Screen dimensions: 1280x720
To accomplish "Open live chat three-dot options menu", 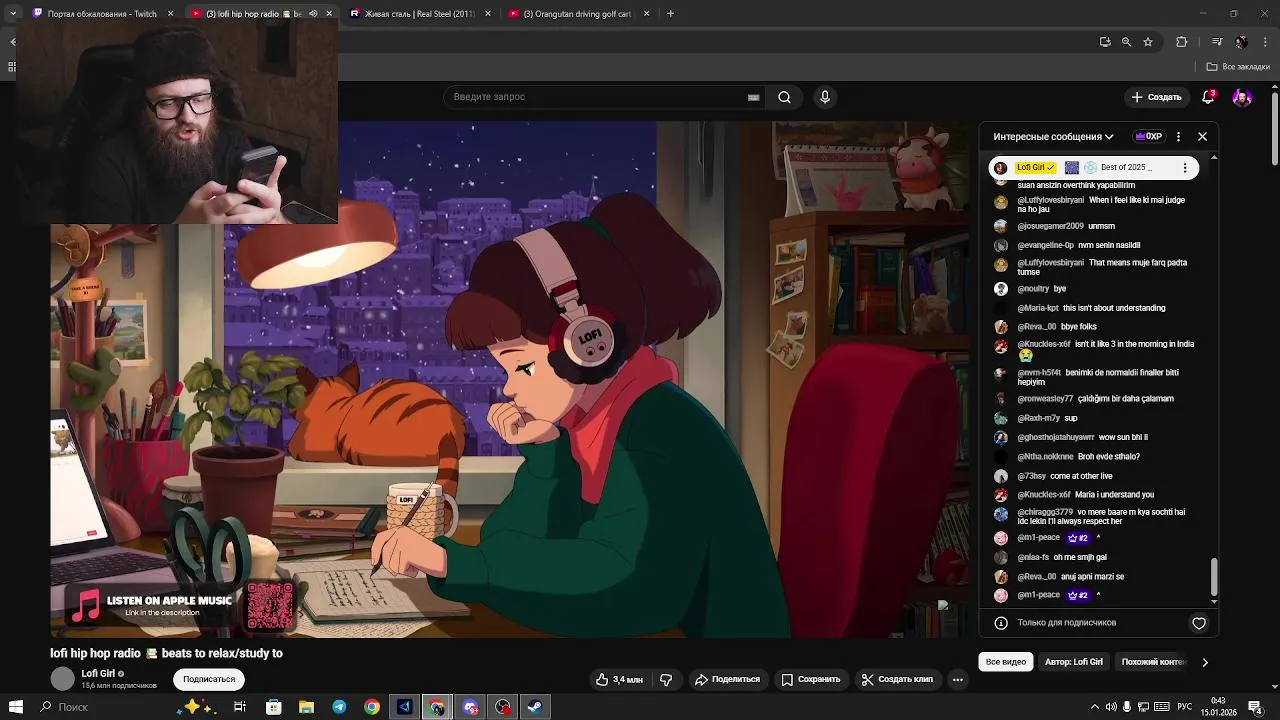I will [x=1178, y=136].
